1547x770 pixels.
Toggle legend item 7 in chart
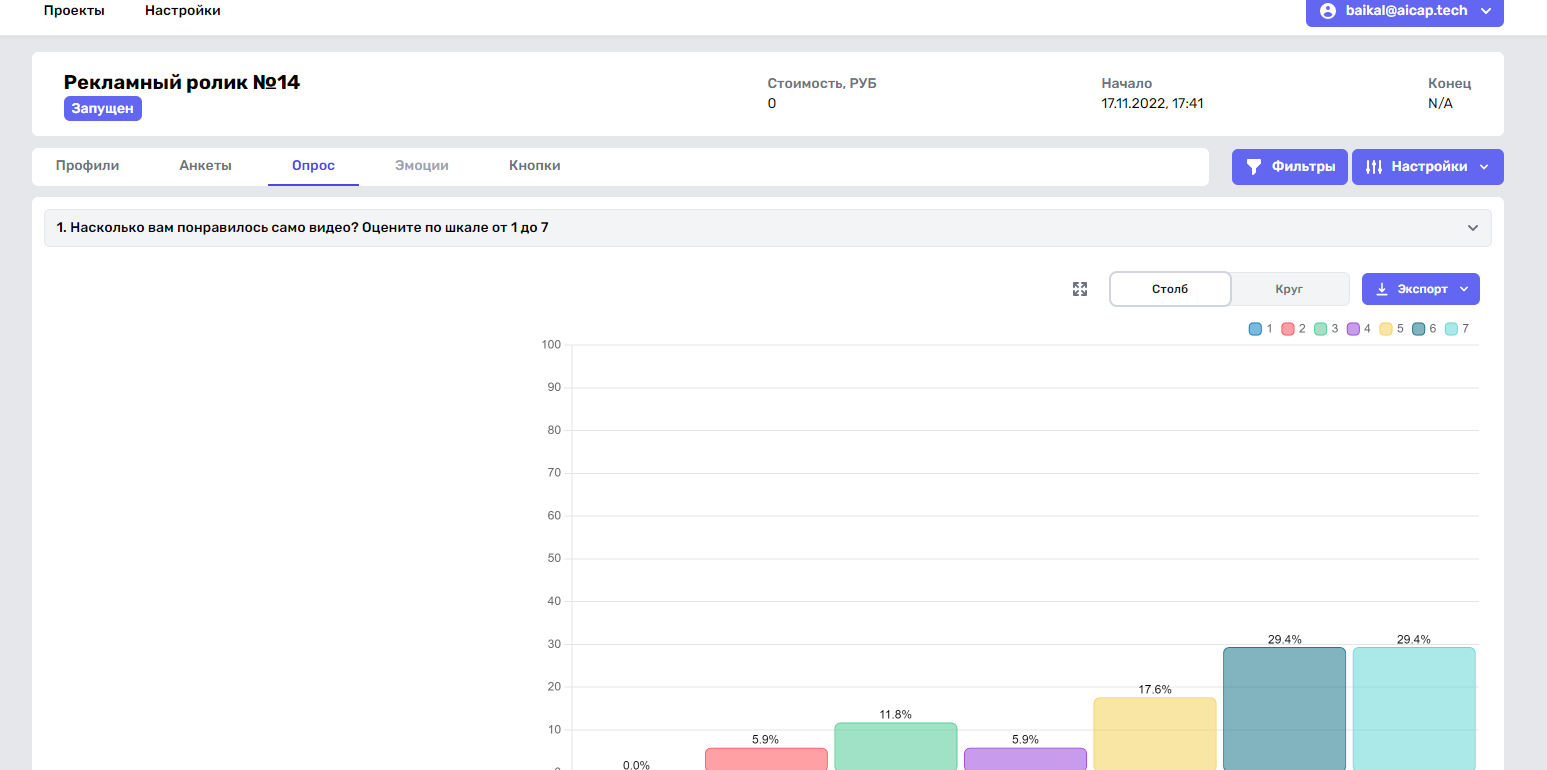(1451, 329)
